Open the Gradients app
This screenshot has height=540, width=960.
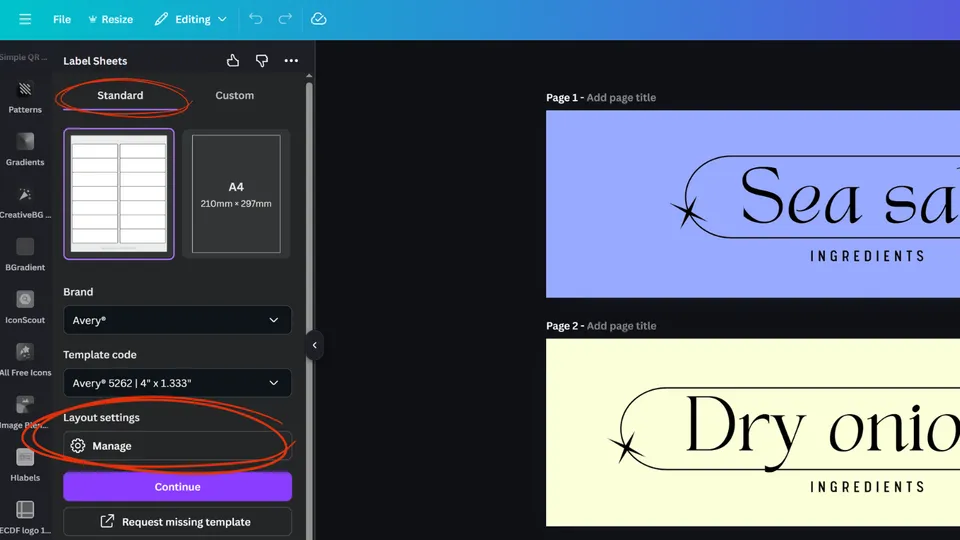tap(25, 149)
